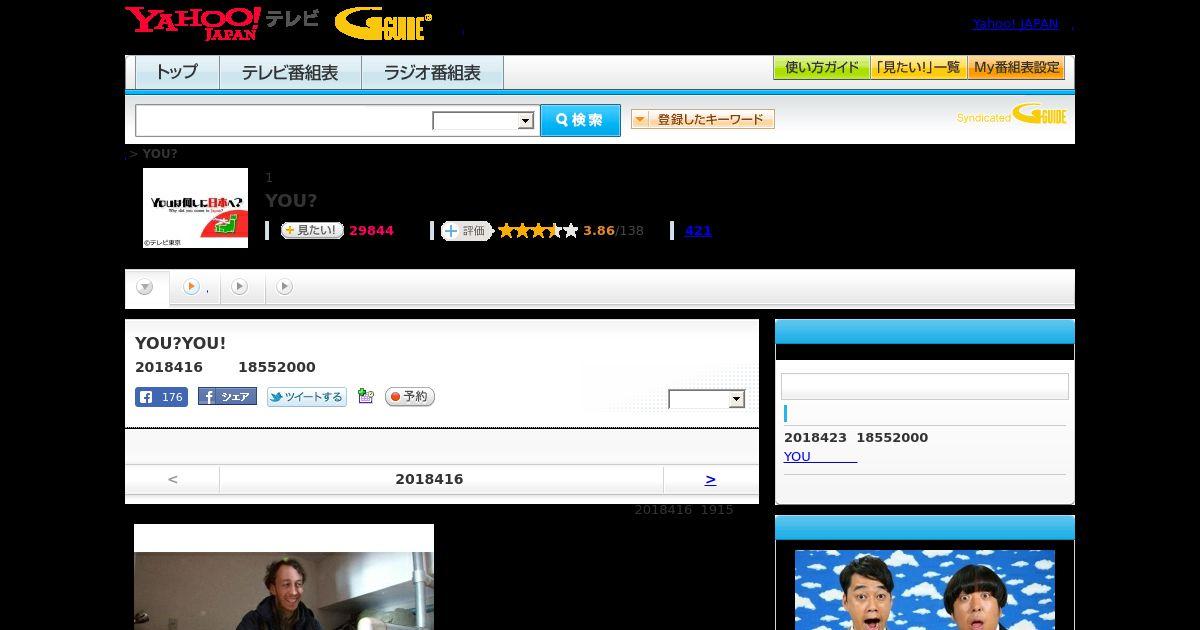
Task: Click the Facebook シェア button
Action: pos(227,397)
